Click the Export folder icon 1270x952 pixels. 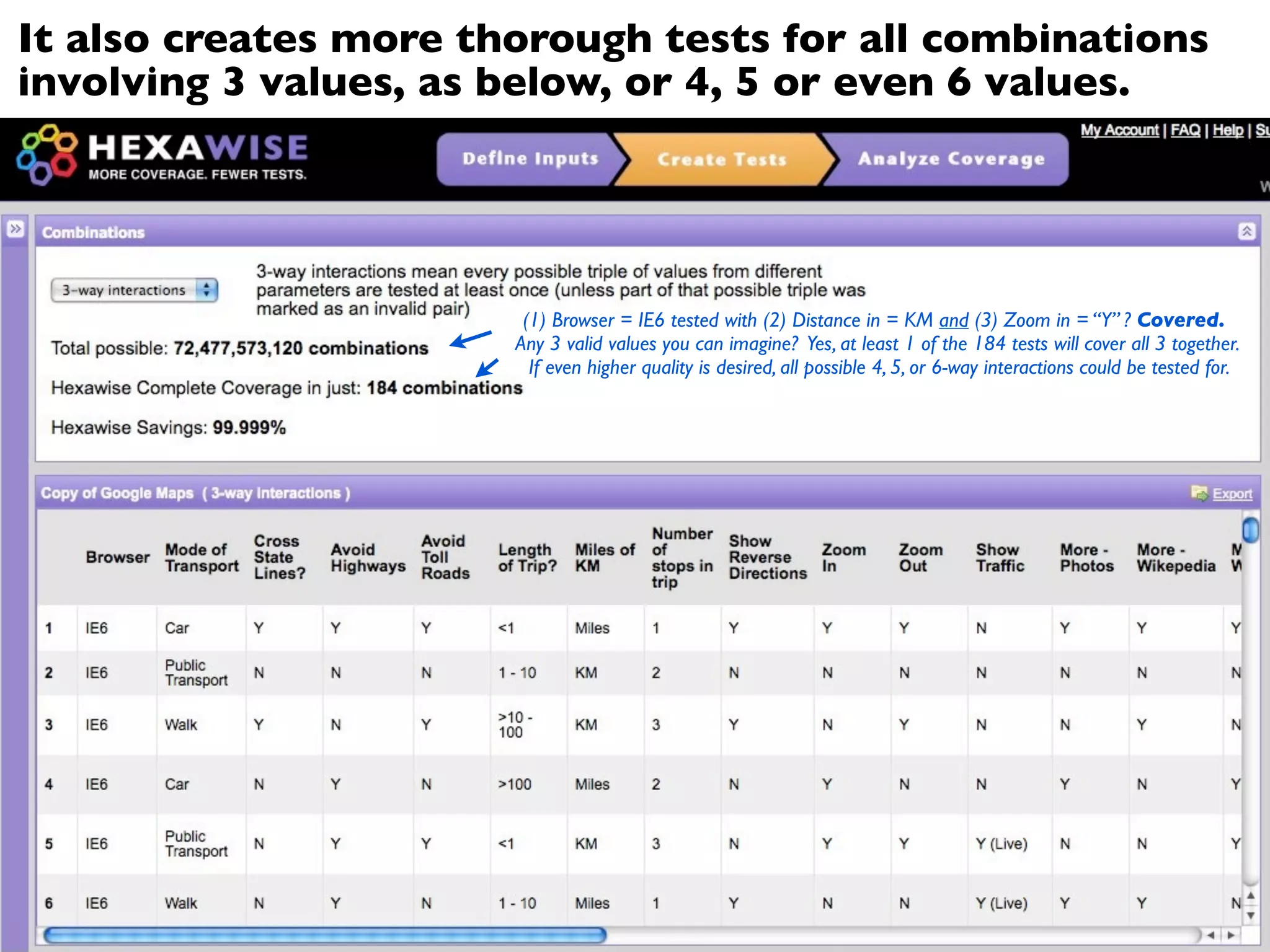click(1199, 493)
